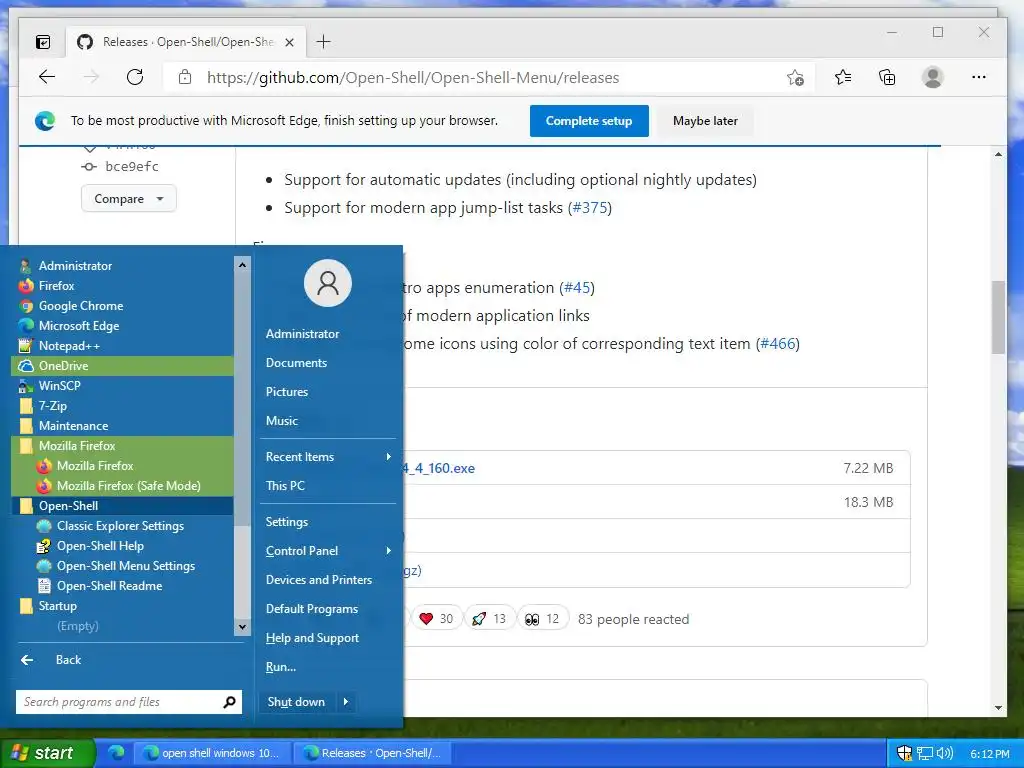This screenshot has width=1024, height=768.
Task: Open Classic Explorer Settings
Action: tap(122, 526)
